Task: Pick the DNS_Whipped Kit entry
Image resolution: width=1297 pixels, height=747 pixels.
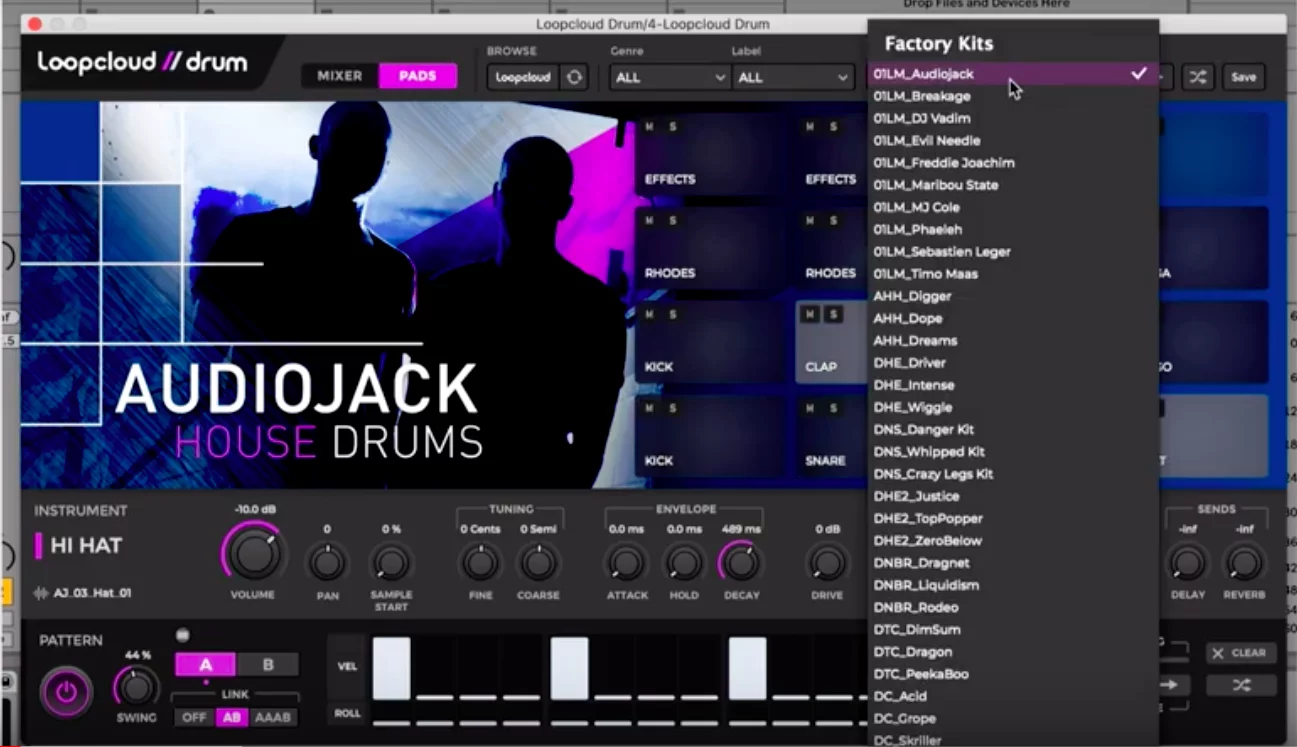Action: [1013, 451]
